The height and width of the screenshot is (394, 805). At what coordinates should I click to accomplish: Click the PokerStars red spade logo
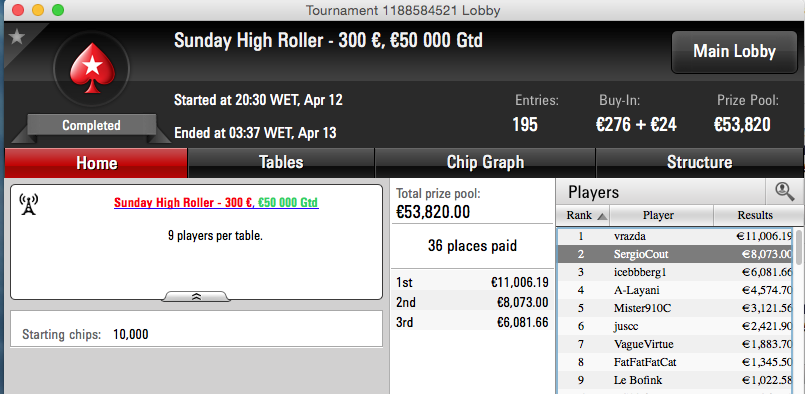[x=92, y=69]
